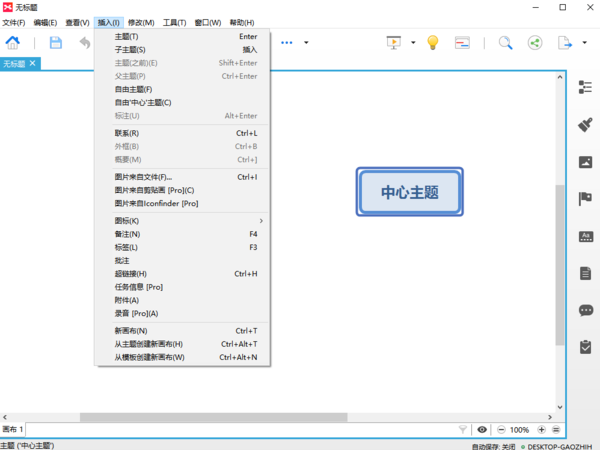Choose 联系(R) menu item
This screenshot has width=600, height=450.
point(182,133)
